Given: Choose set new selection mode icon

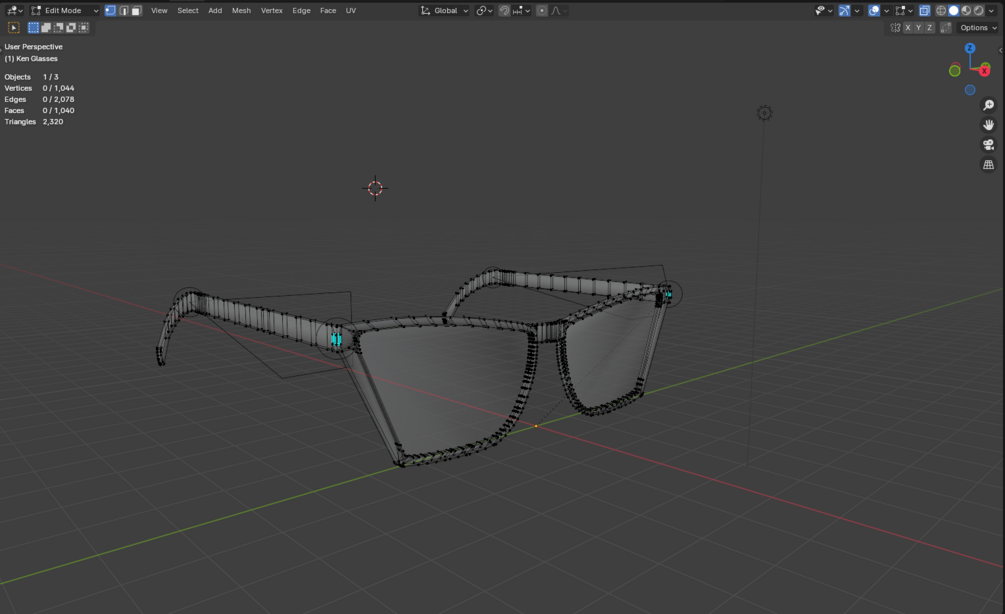Looking at the screenshot, I should pyautogui.click(x=33, y=28).
